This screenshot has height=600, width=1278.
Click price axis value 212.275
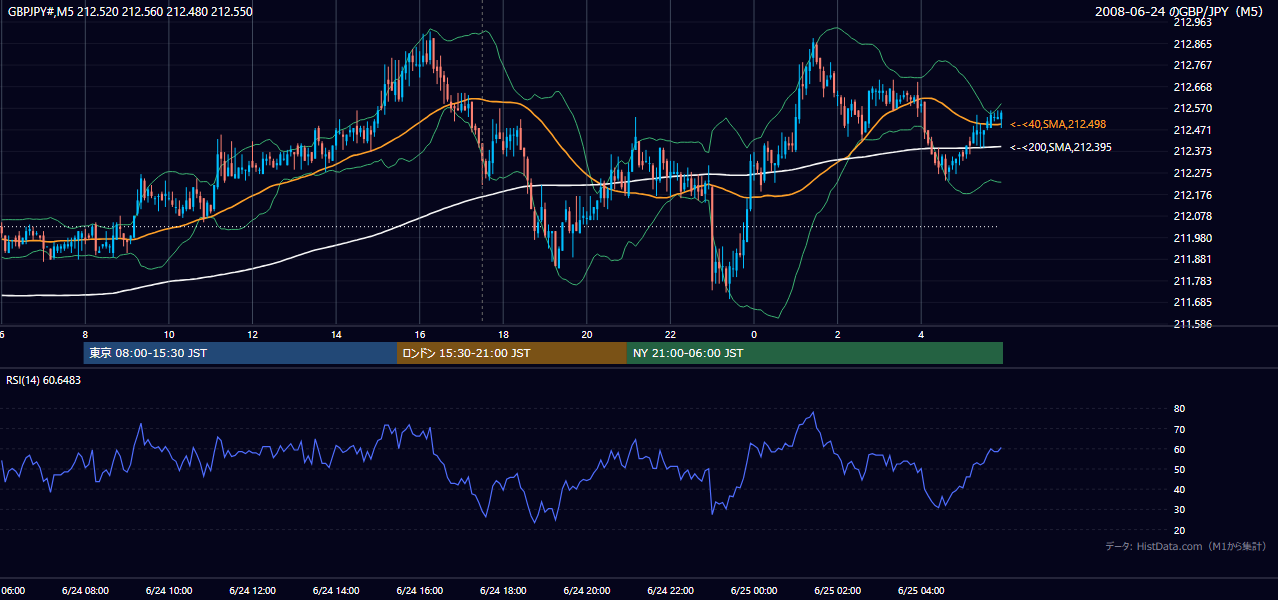coord(1192,173)
